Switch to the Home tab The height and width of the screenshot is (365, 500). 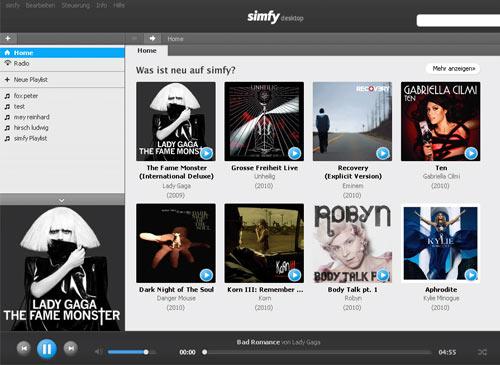pyautogui.click(x=147, y=51)
